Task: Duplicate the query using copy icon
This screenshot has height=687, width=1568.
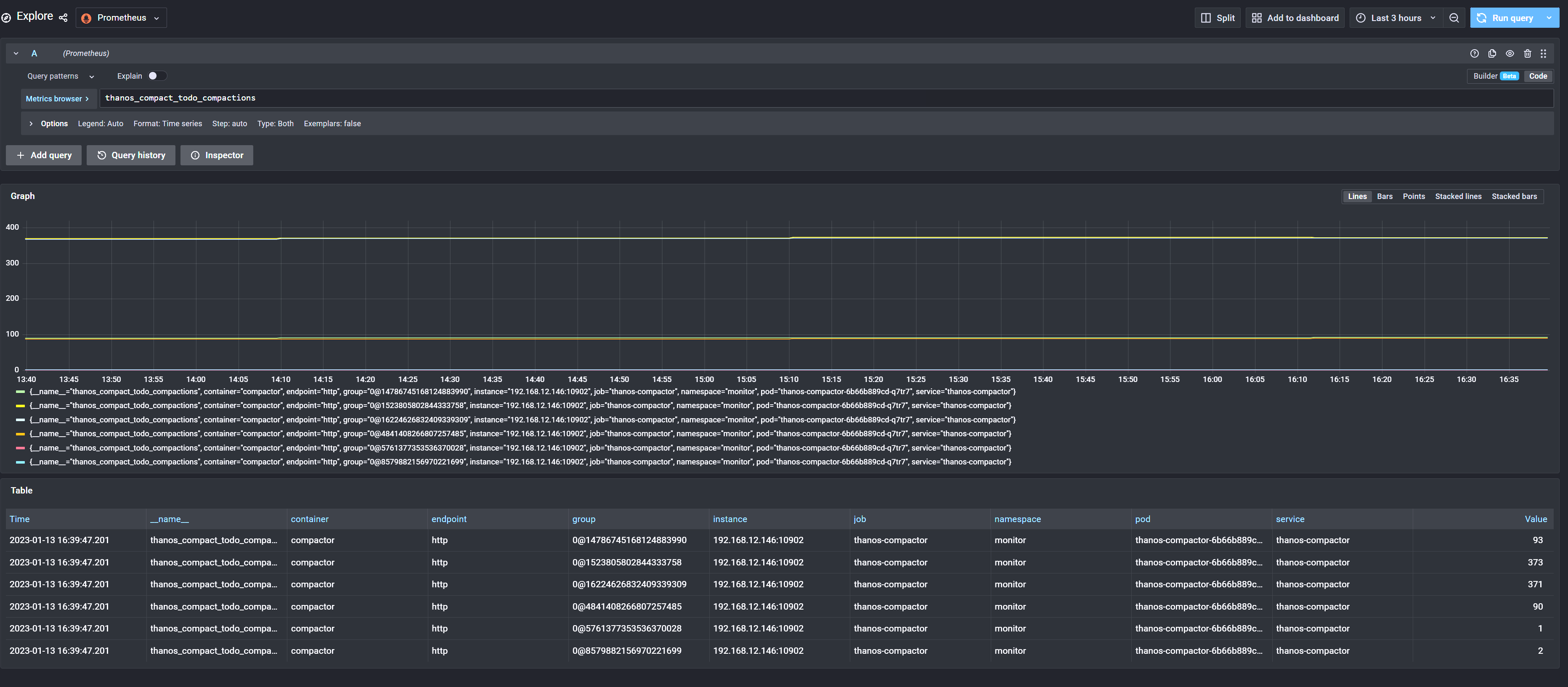Action: (1492, 53)
